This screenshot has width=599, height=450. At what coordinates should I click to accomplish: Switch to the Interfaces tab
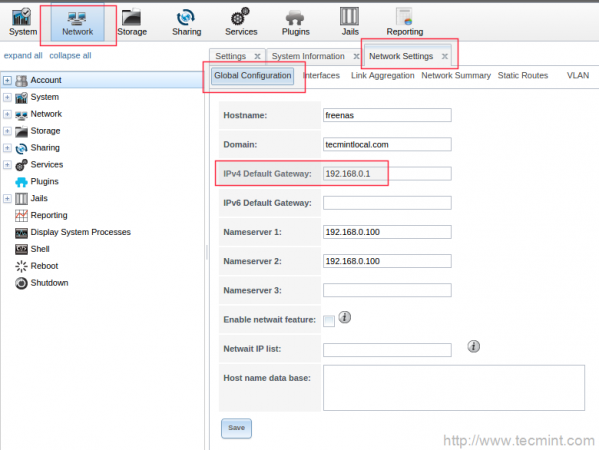click(x=321, y=76)
